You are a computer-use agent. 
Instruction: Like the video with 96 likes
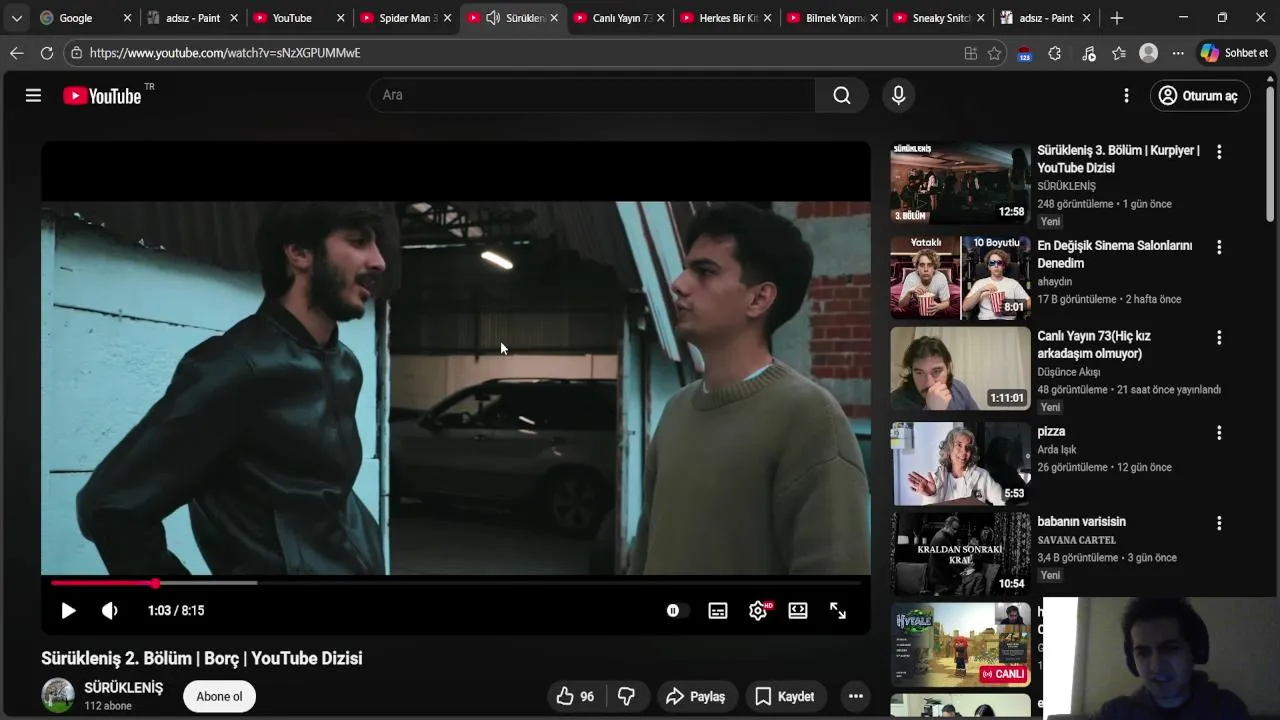(576, 696)
